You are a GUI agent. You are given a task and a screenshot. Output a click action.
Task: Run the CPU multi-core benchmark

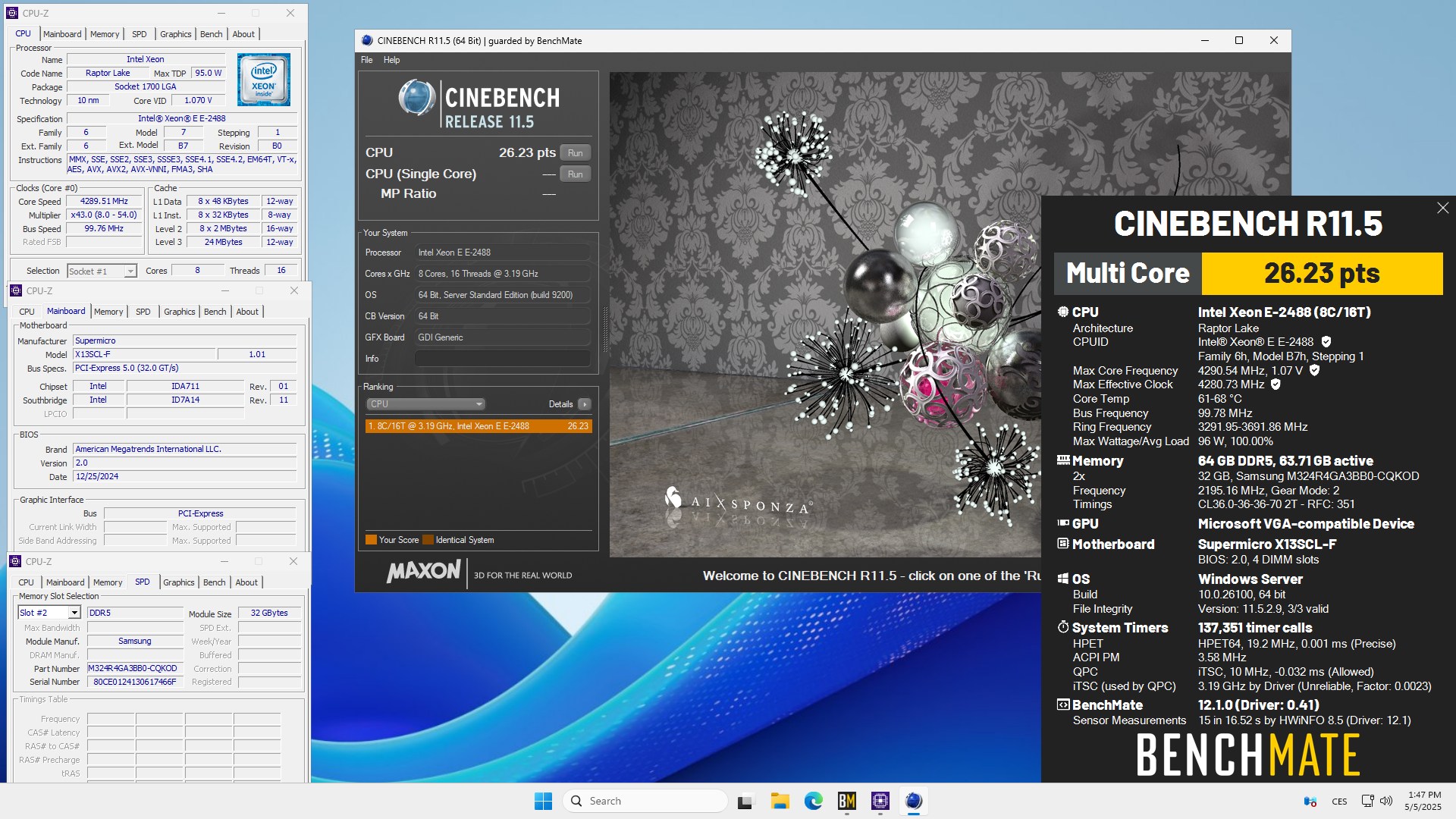point(576,152)
